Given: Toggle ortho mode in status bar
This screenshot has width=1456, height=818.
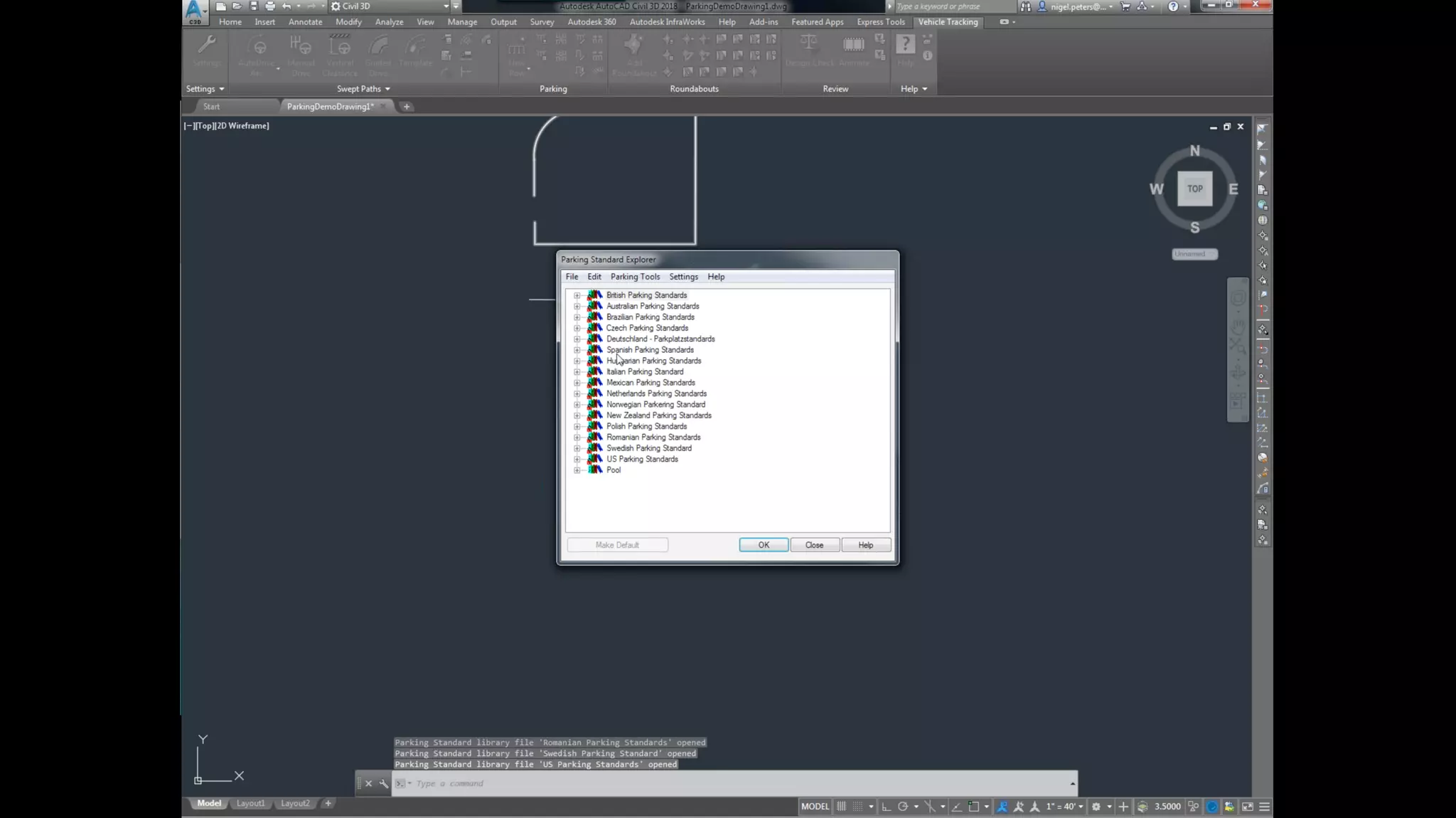Looking at the screenshot, I should point(886,807).
